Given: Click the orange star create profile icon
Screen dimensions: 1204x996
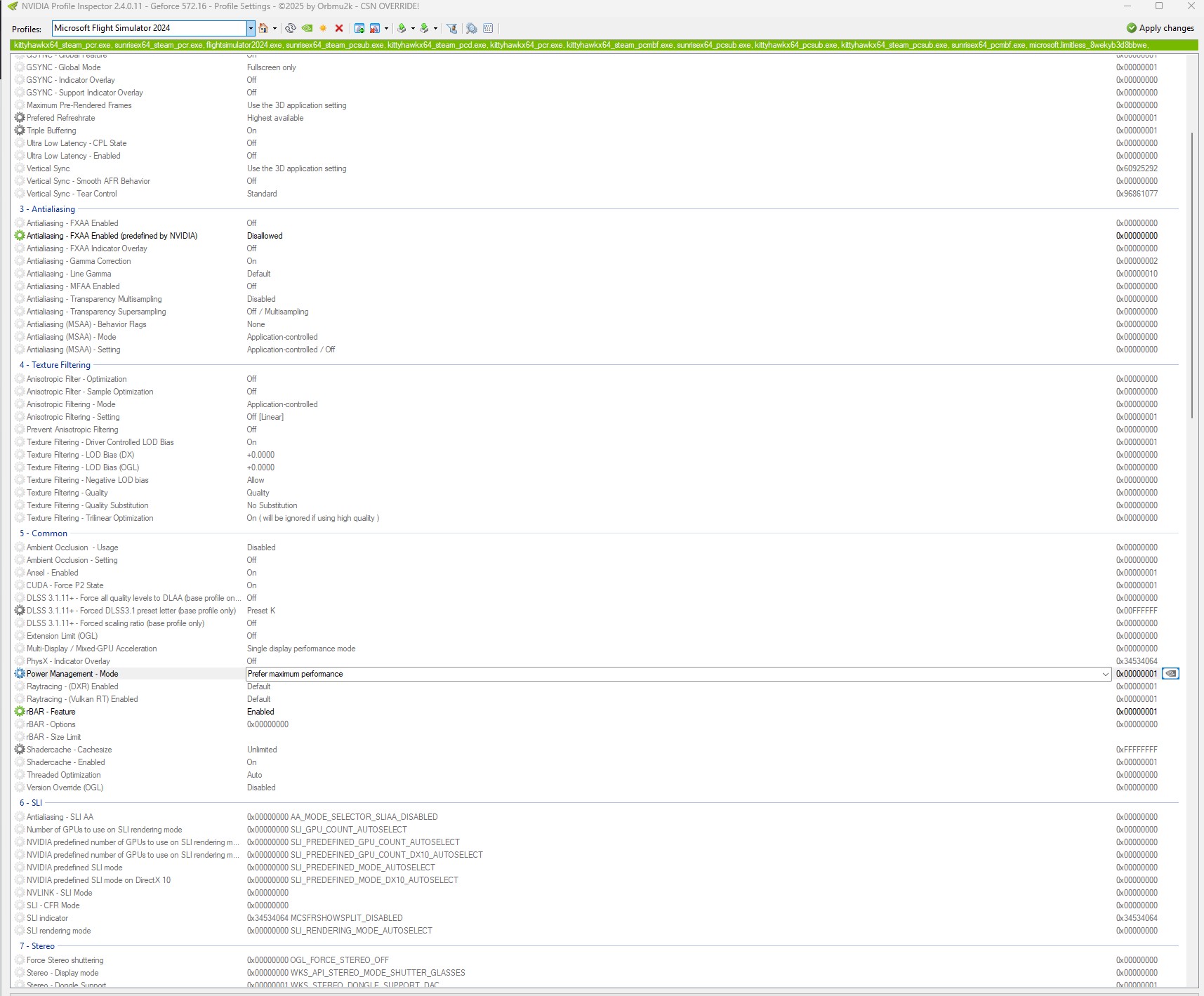Looking at the screenshot, I should [323, 28].
